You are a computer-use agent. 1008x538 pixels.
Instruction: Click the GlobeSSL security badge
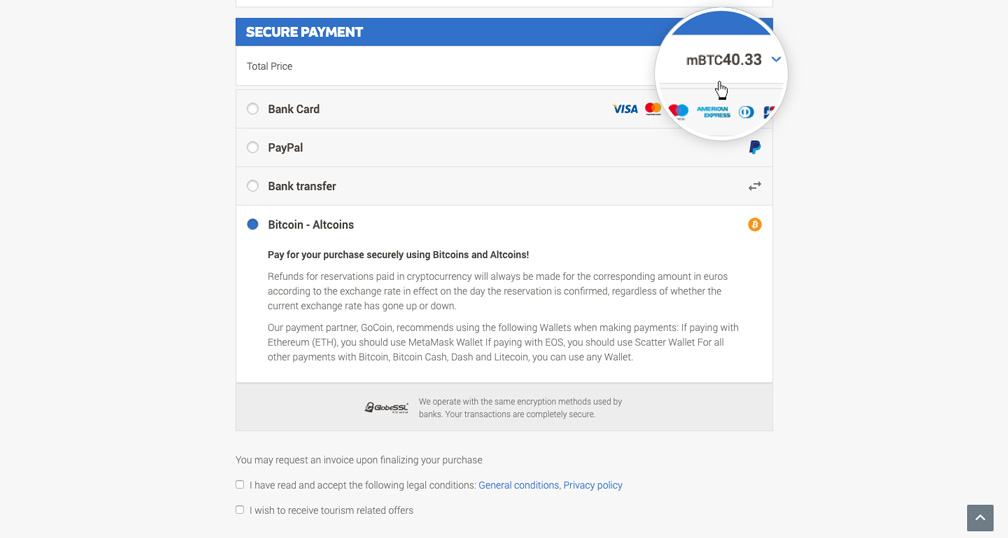386,407
